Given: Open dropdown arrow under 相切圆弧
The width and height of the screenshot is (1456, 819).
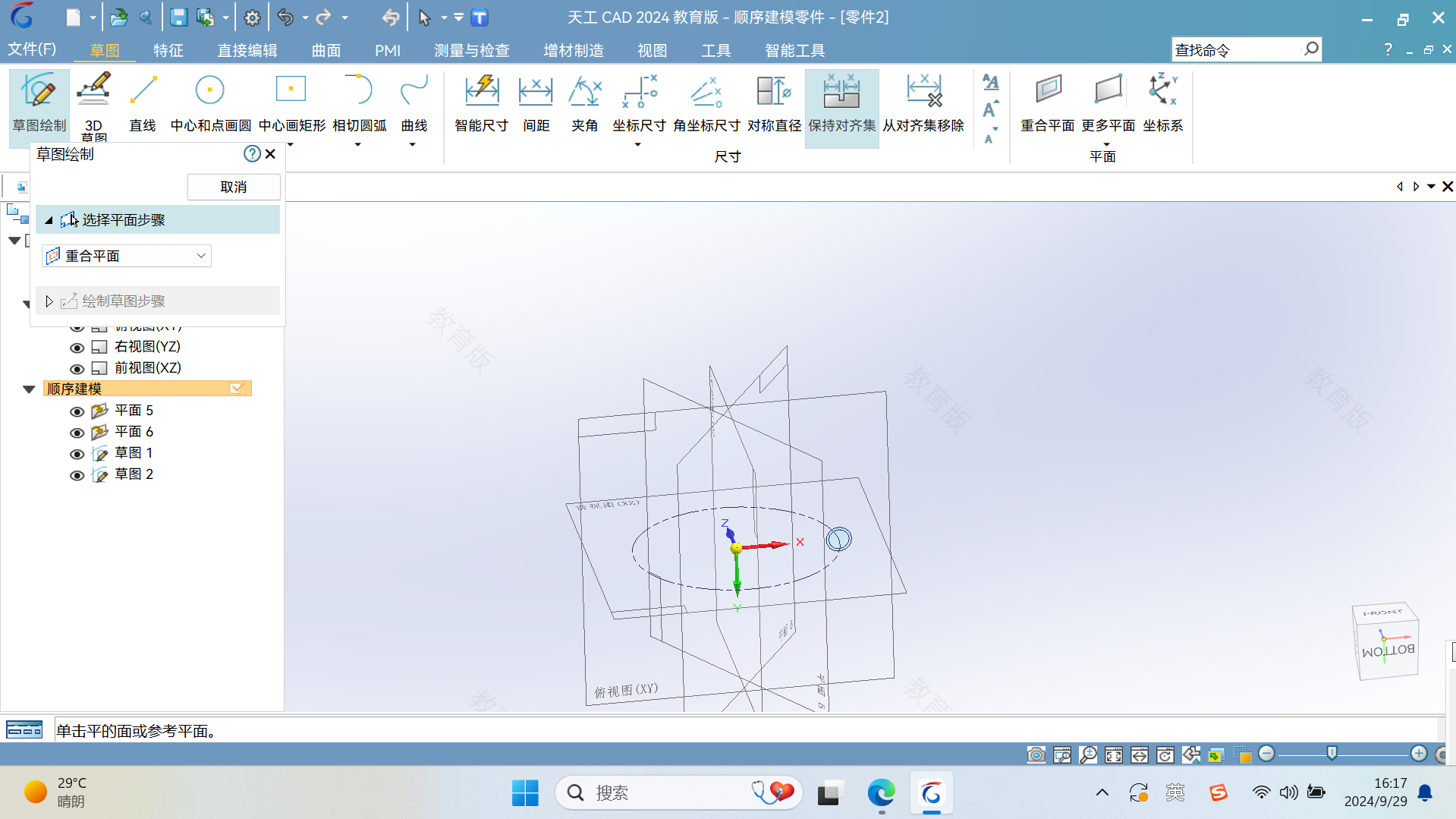Looking at the screenshot, I should [357, 144].
